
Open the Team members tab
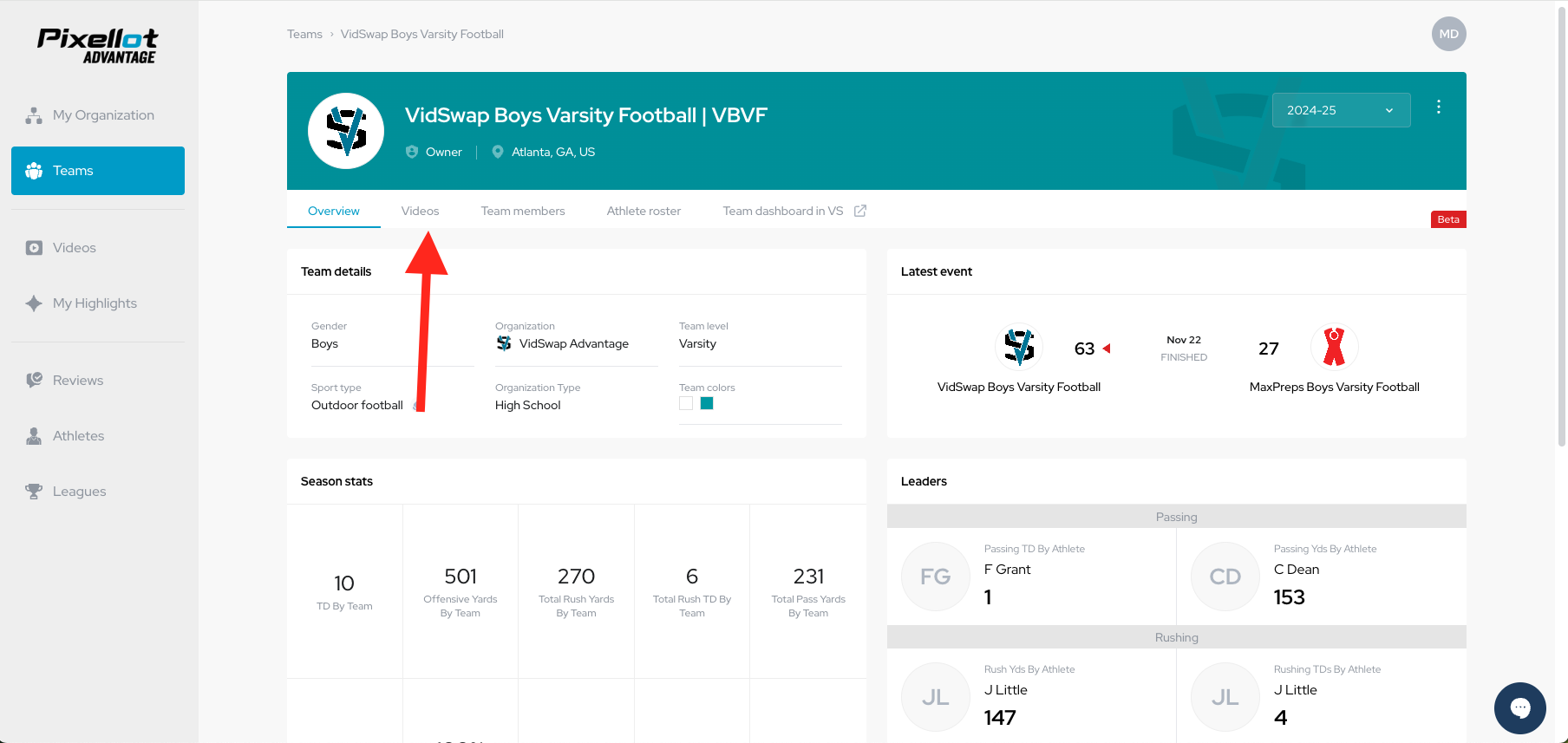(523, 211)
